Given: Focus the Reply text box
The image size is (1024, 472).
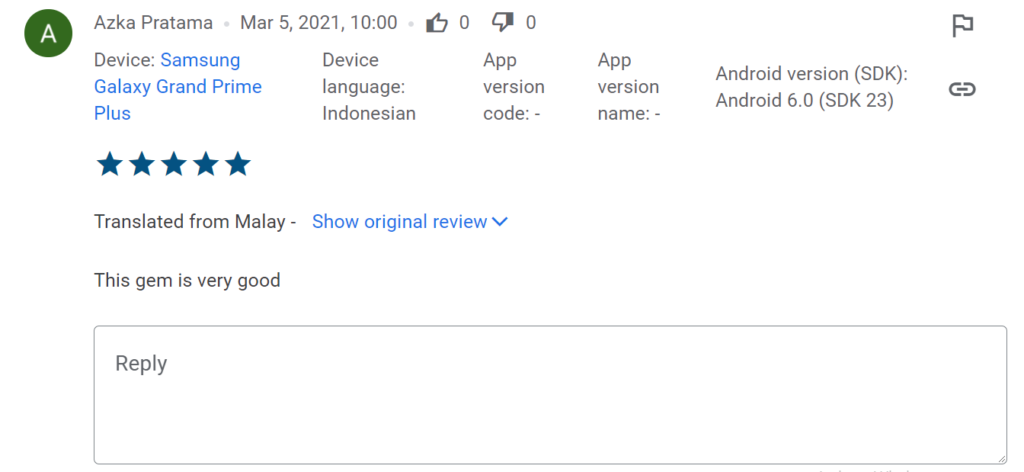Looking at the screenshot, I should pos(550,394).
